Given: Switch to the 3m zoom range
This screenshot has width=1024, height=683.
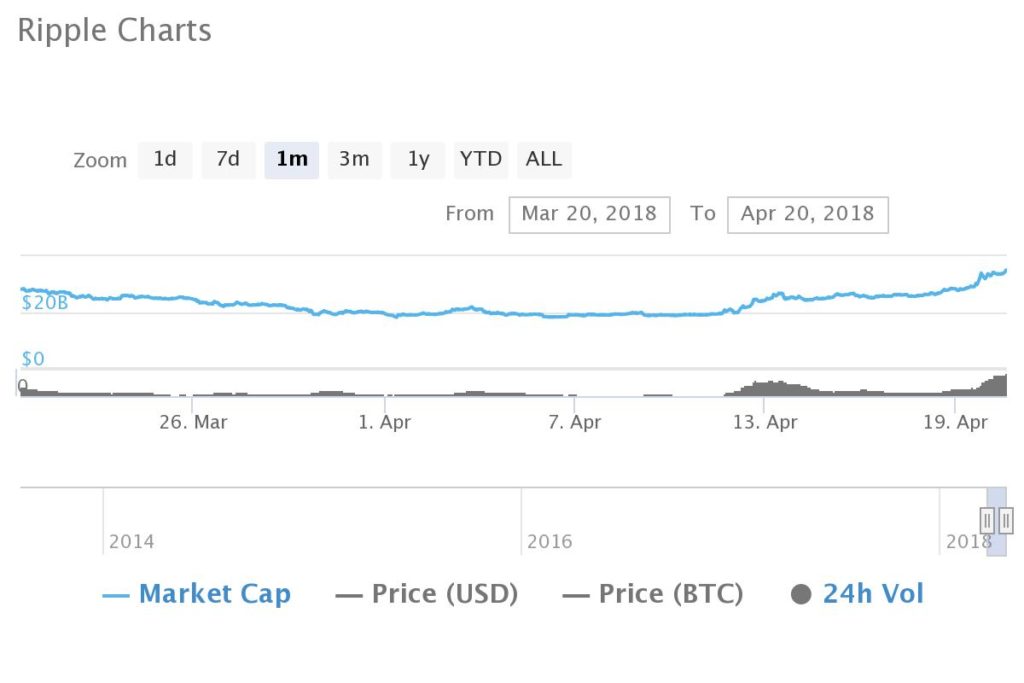Looking at the screenshot, I should [354, 159].
